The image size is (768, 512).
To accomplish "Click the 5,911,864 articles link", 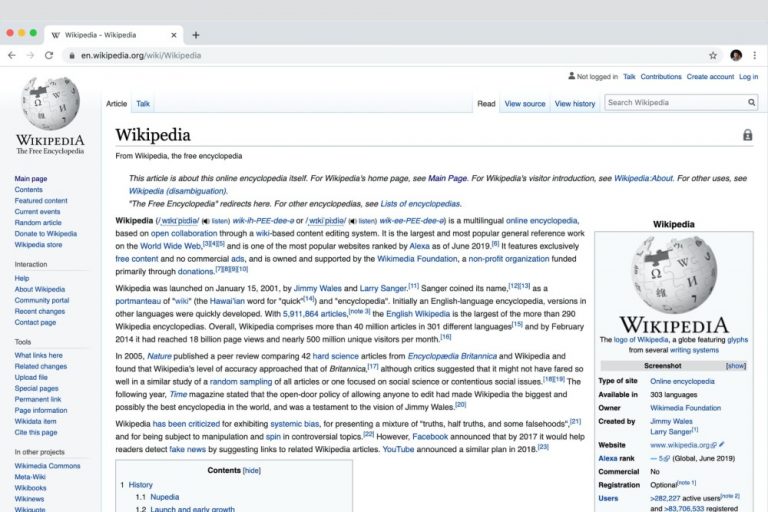I will click(x=314, y=314).
